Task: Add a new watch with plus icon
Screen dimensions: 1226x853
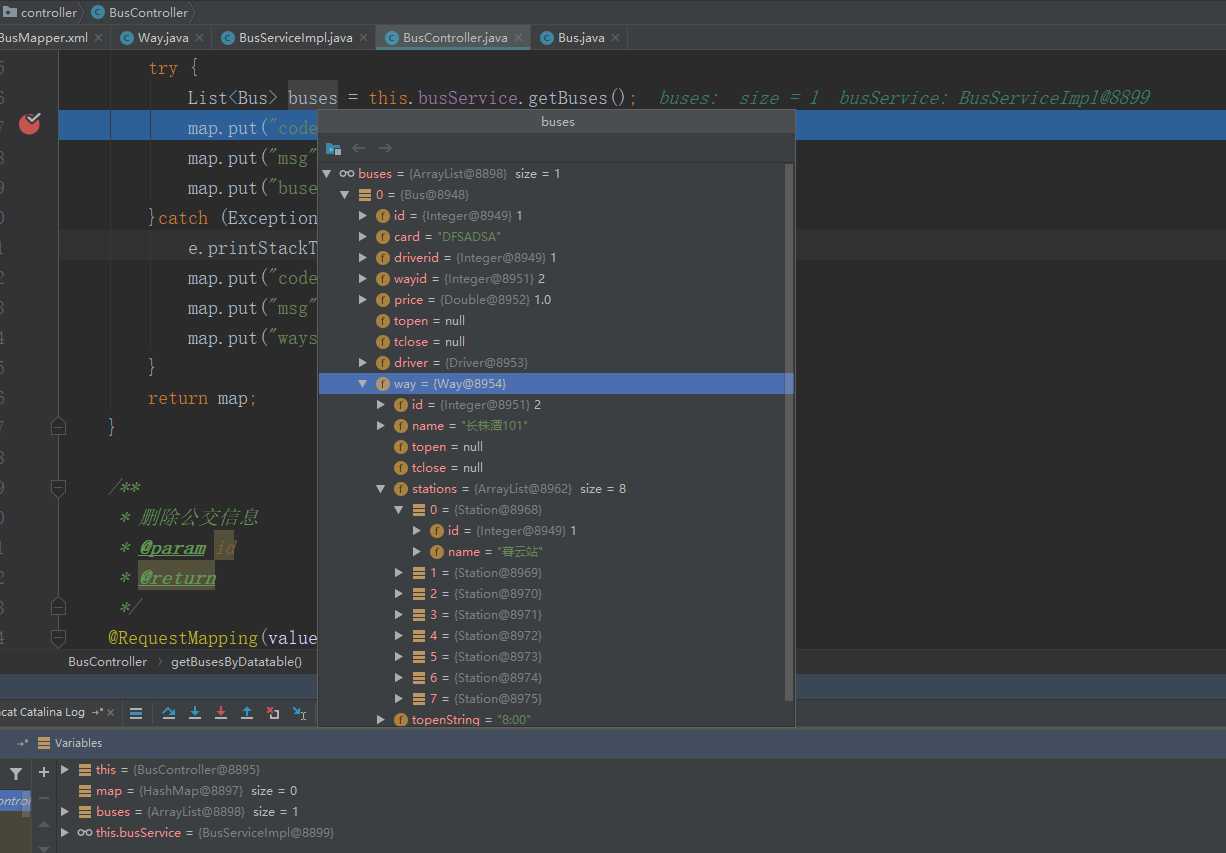Action: [x=44, y=772]
